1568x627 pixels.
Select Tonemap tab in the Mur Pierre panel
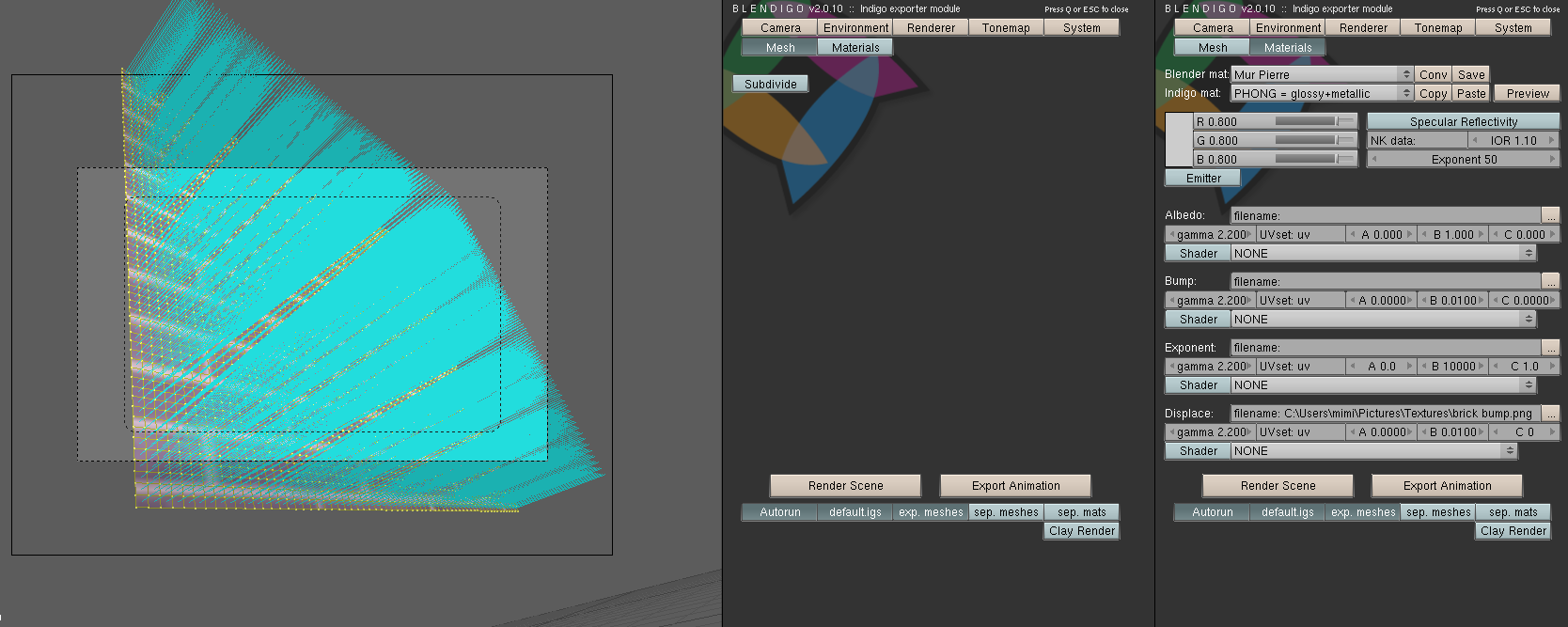tap(1438, 27)
